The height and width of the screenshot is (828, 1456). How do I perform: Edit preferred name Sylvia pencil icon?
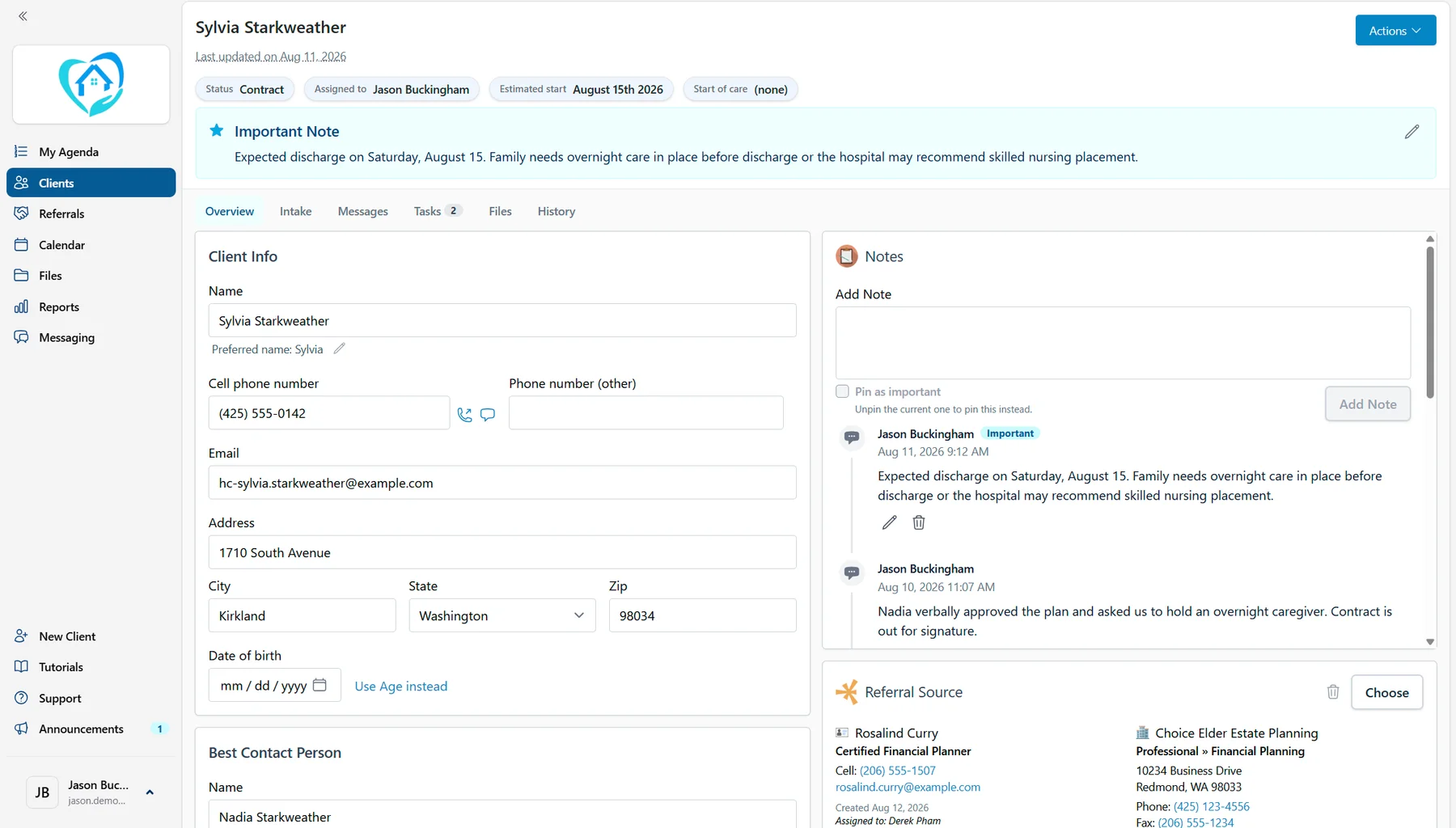(339, 349)
